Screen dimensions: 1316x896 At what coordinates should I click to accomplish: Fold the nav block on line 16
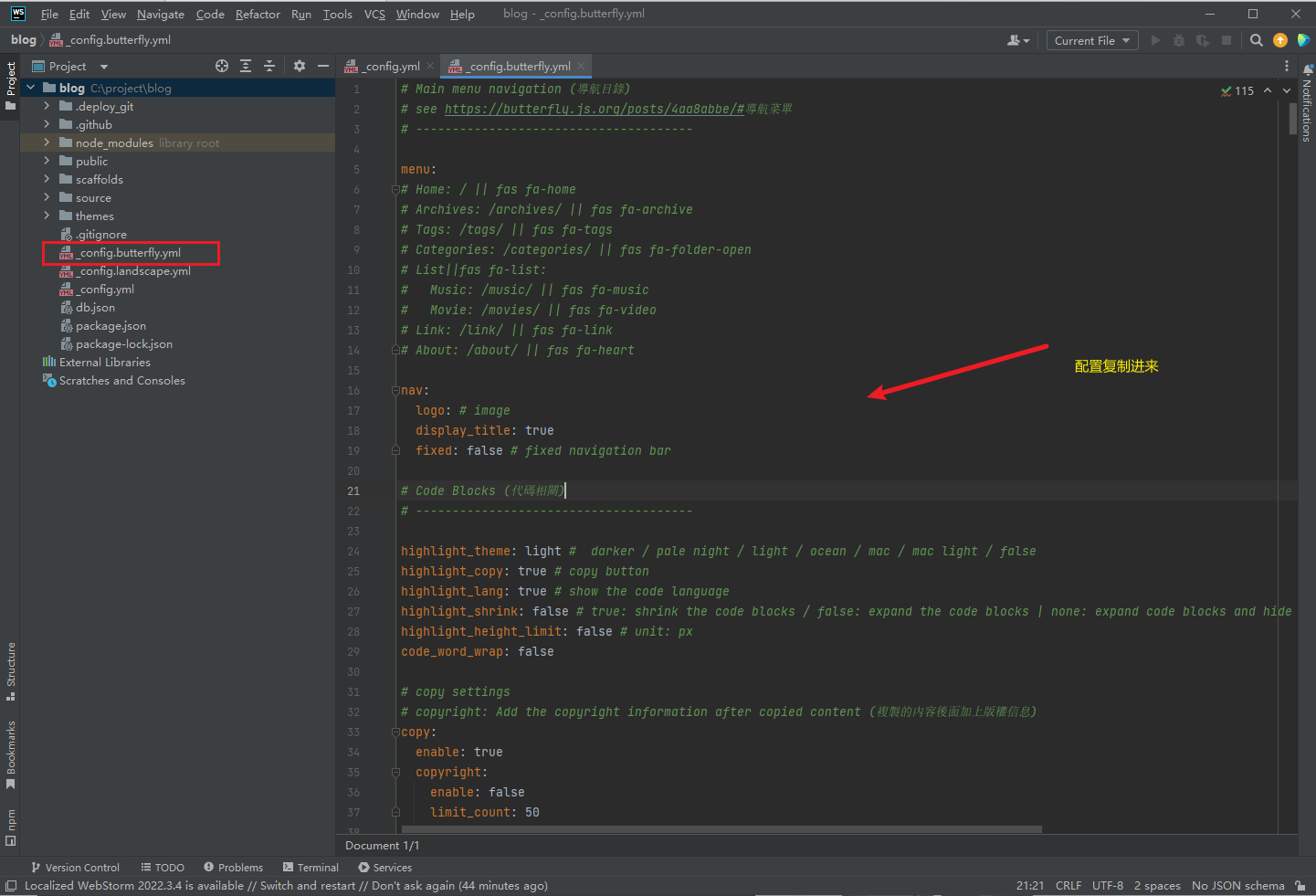pos(395,390)
